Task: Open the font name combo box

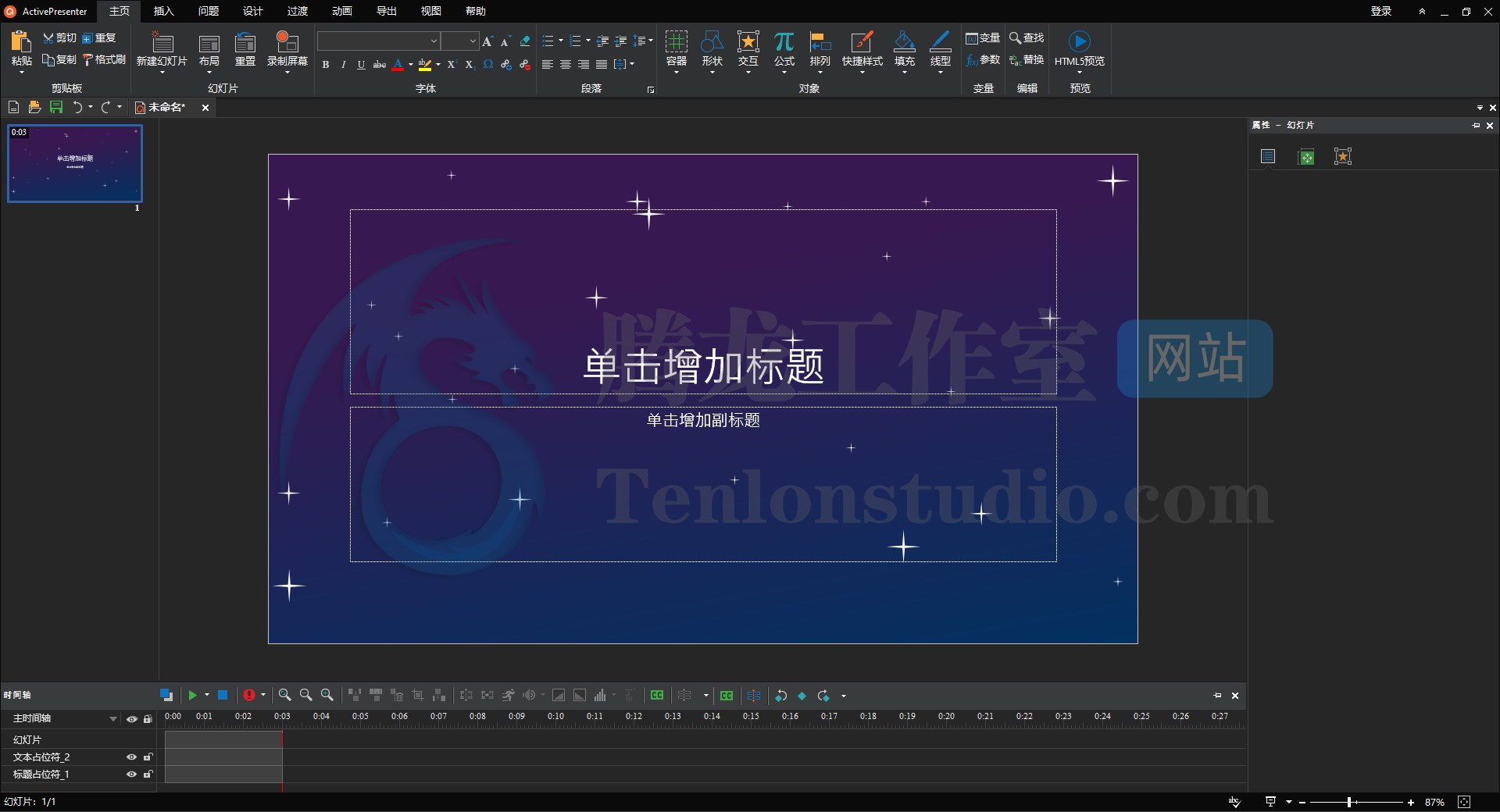Action: point(378,41)
